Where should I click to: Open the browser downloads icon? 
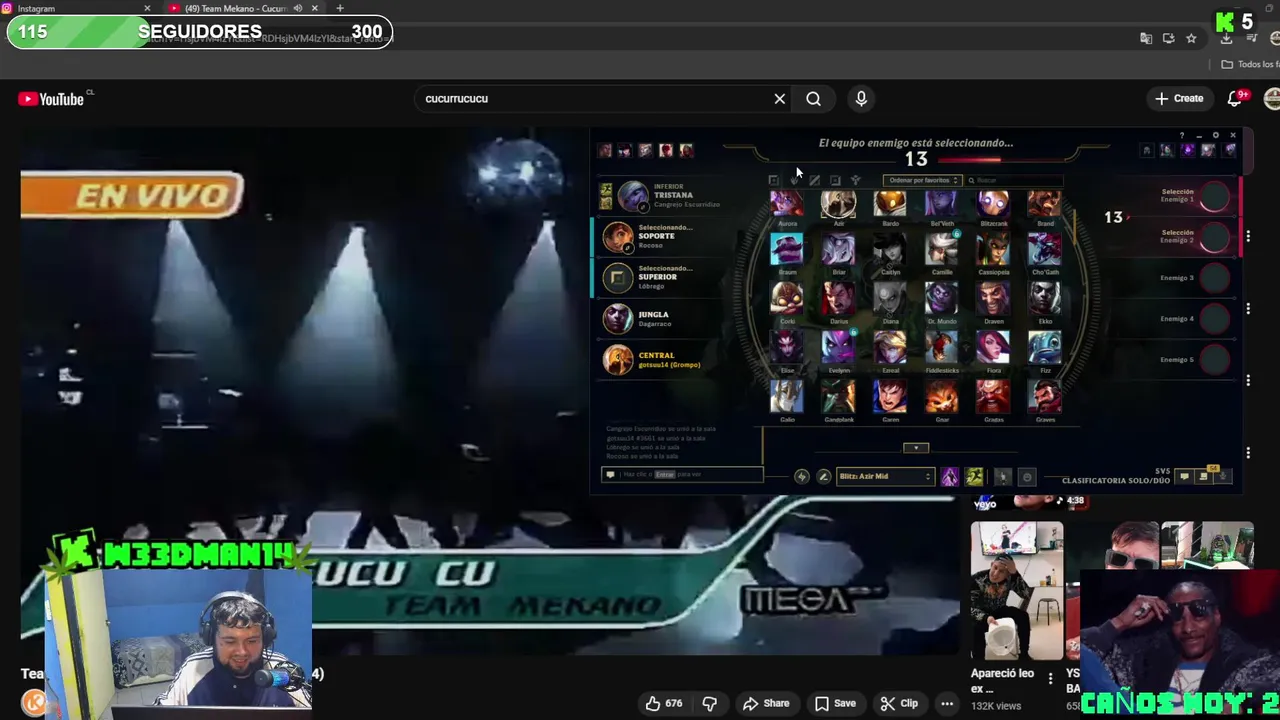point(1226,38)
